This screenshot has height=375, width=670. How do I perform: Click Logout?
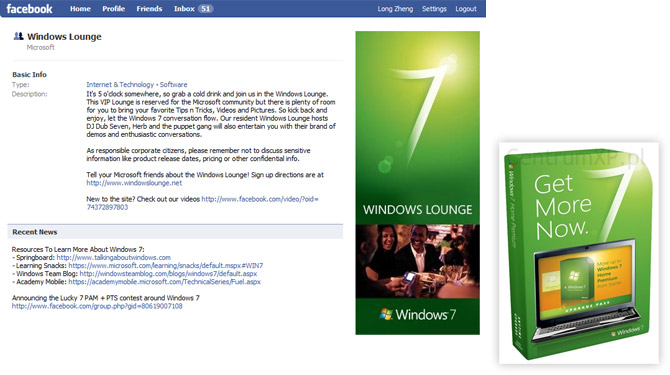(x=466, y=9)
